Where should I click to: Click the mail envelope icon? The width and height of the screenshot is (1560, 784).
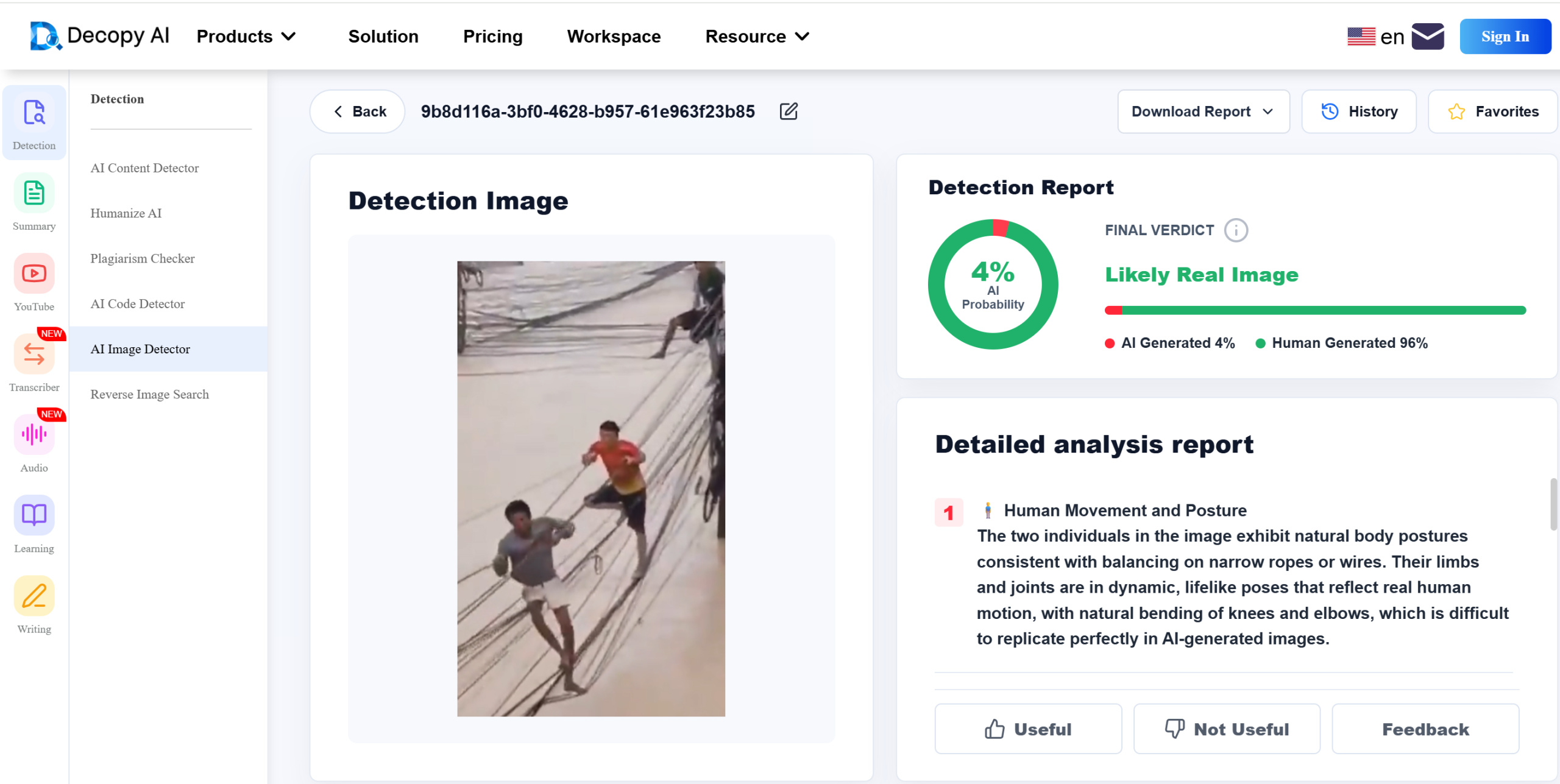coord(1428,37)
